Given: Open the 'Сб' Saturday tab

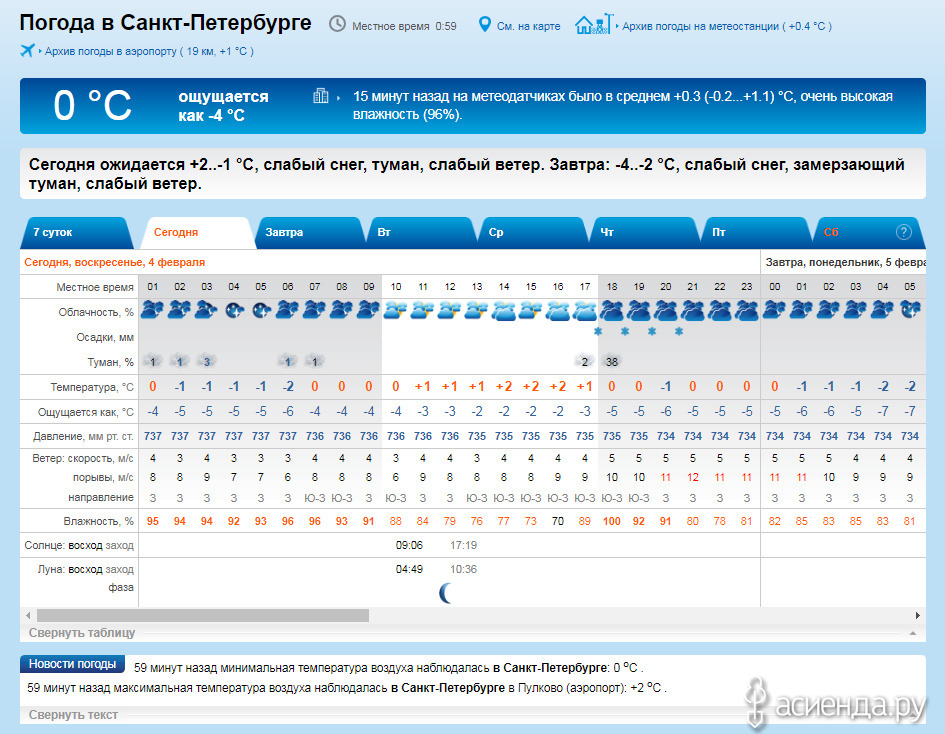Looking at the screenshot, I should pyautogui.click(x=831, y=232).
